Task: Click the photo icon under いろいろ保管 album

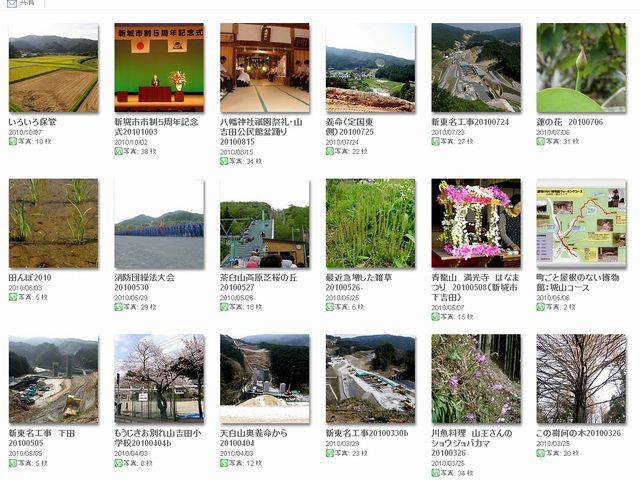Action: [13, 142]
